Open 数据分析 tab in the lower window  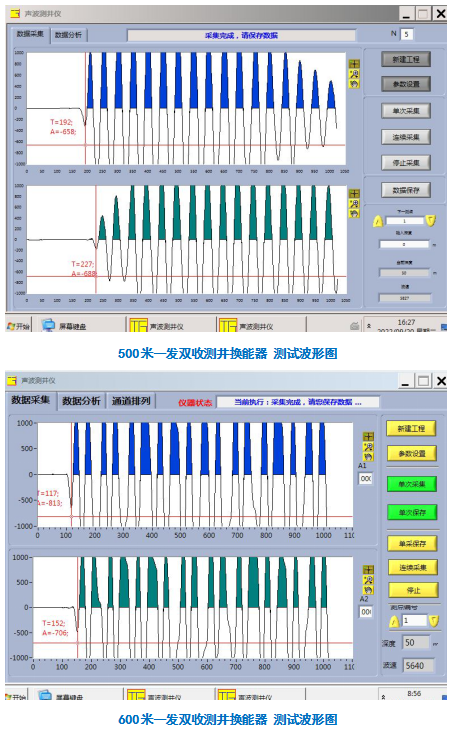tap(81, 401)
